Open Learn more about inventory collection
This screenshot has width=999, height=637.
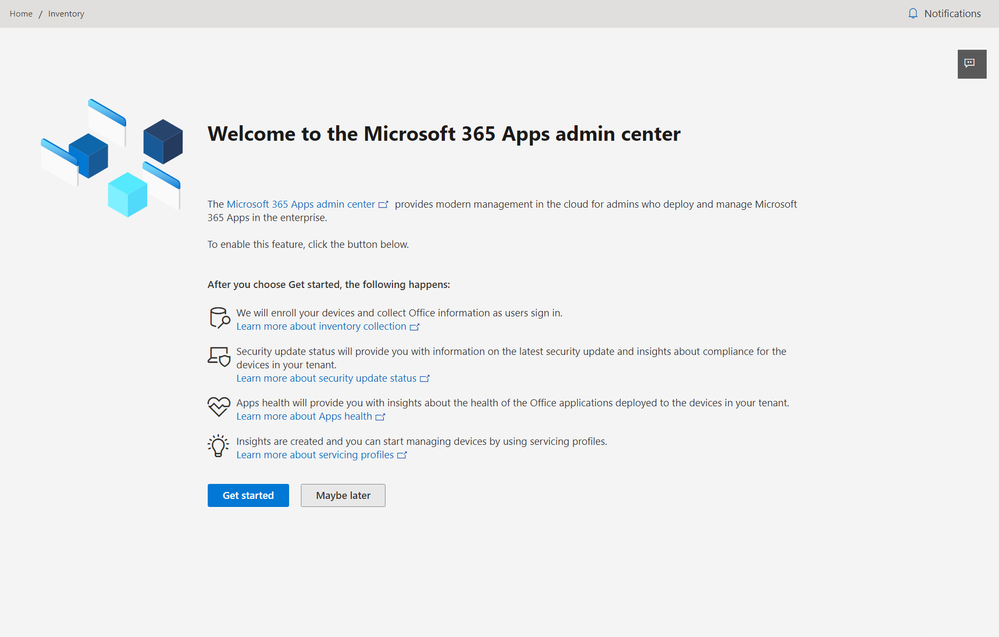tap(321, 326)
